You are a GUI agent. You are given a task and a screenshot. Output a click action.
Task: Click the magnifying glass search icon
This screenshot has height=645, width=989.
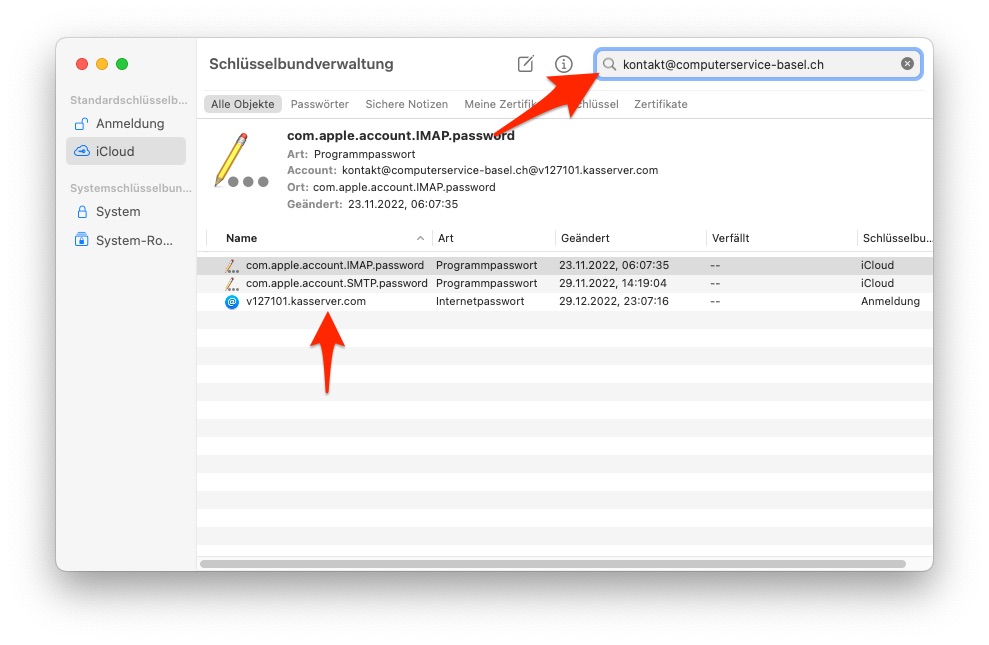tap(609, 64)
